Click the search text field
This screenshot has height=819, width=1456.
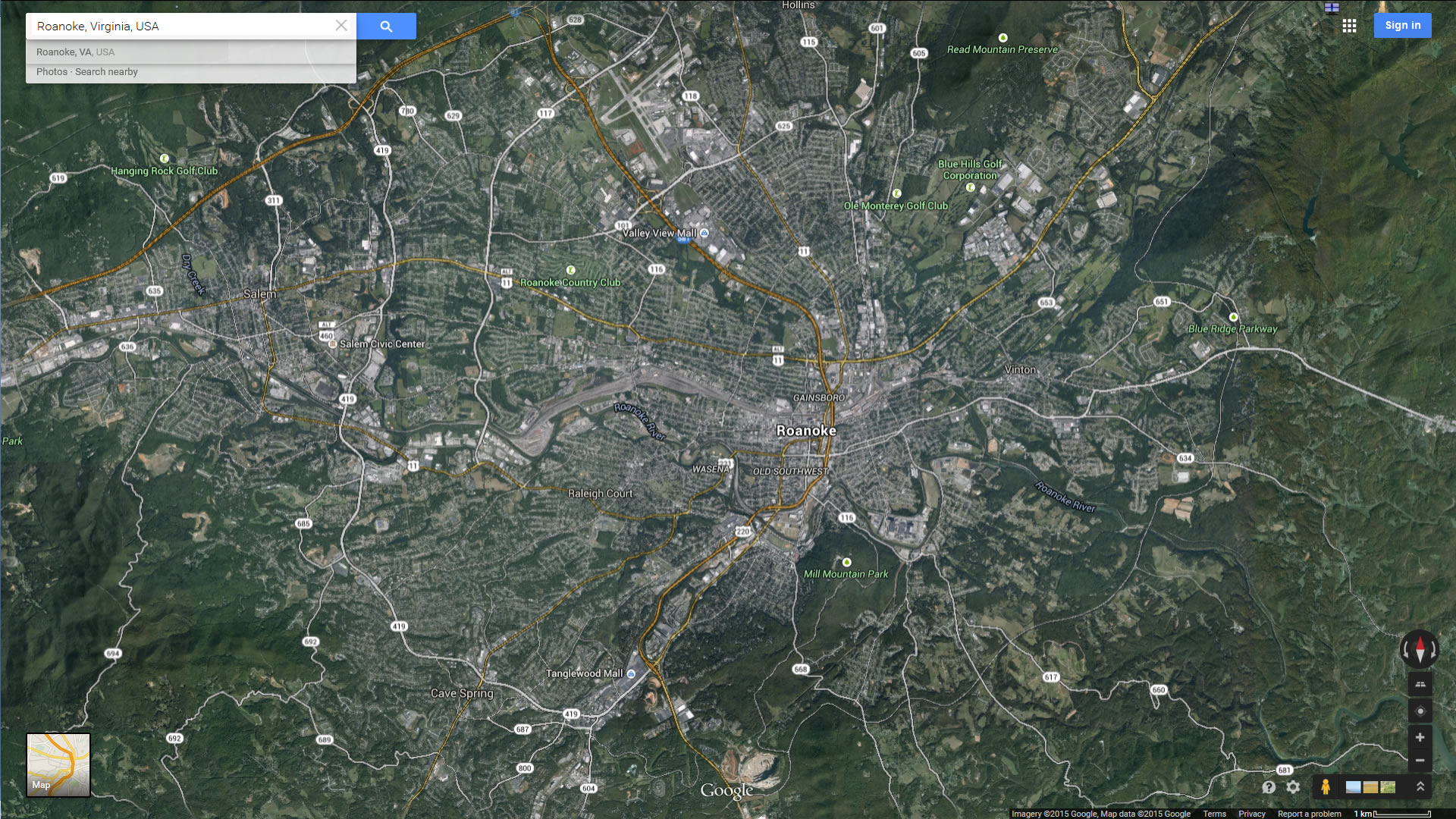[182, 27]
